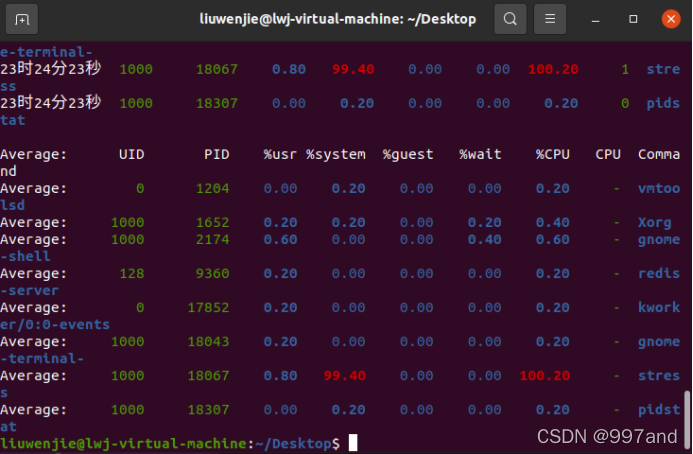693x454 pixels.
Task: Click red 99.40 in timestamped stress row
Action: [353, 69]
